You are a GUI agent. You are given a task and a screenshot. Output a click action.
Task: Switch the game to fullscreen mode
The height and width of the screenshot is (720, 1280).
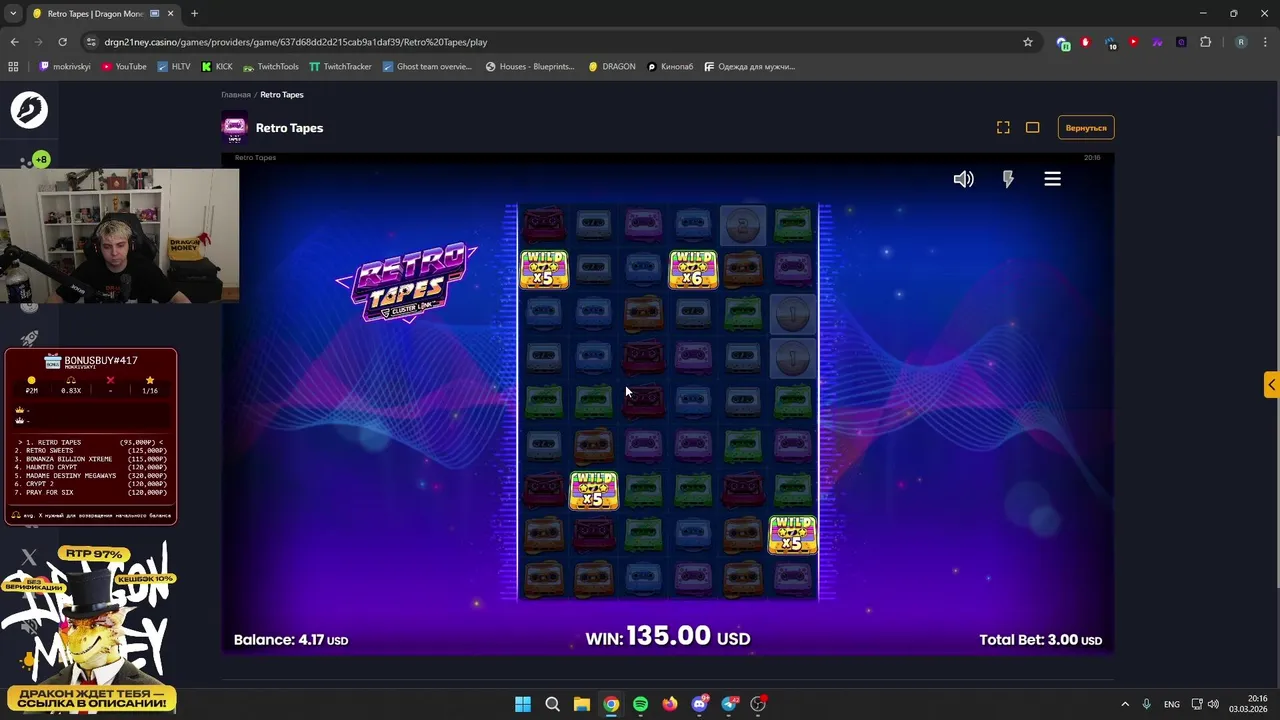[x=1003, y=127]
